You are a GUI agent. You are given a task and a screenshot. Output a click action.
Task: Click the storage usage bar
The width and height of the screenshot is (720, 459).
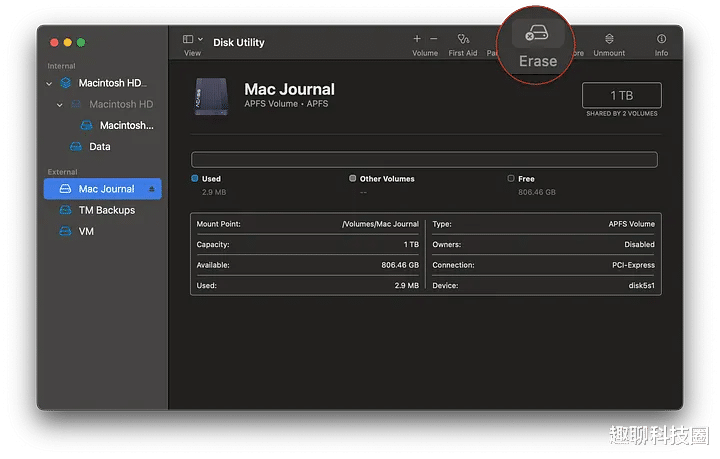424,160
